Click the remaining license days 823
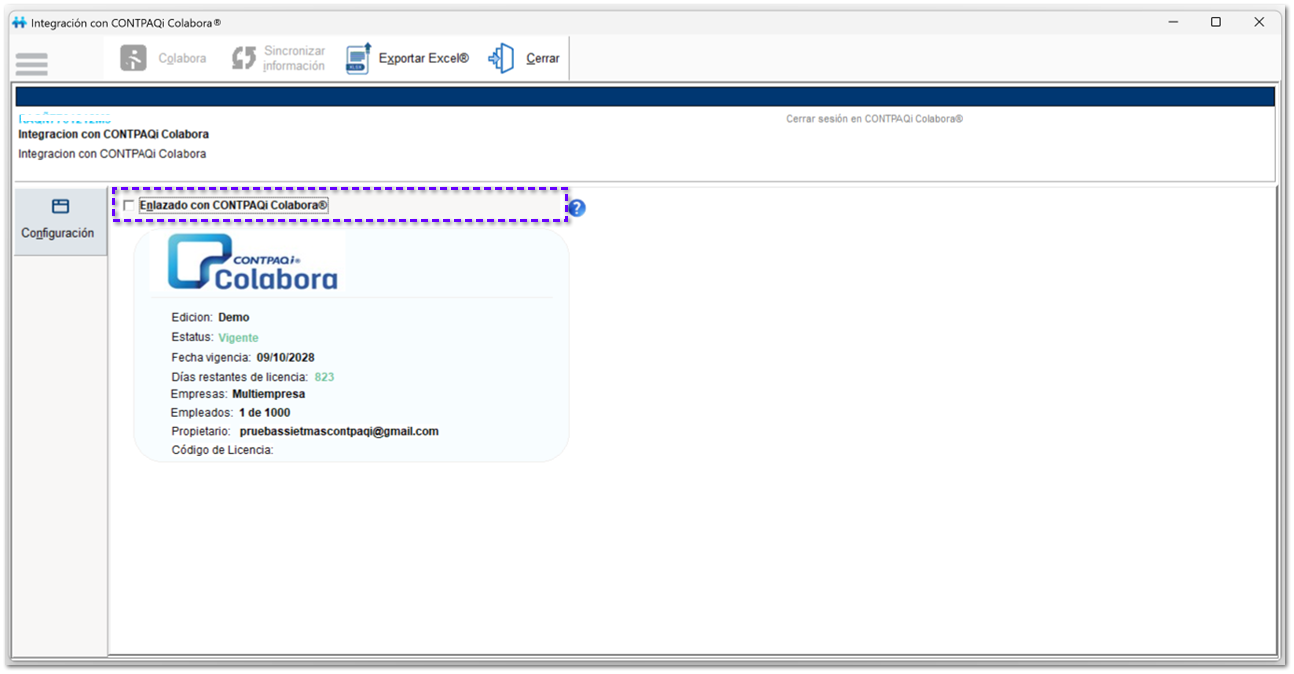The height and width of the screenshot is (674, 1294). pos(324,377)
